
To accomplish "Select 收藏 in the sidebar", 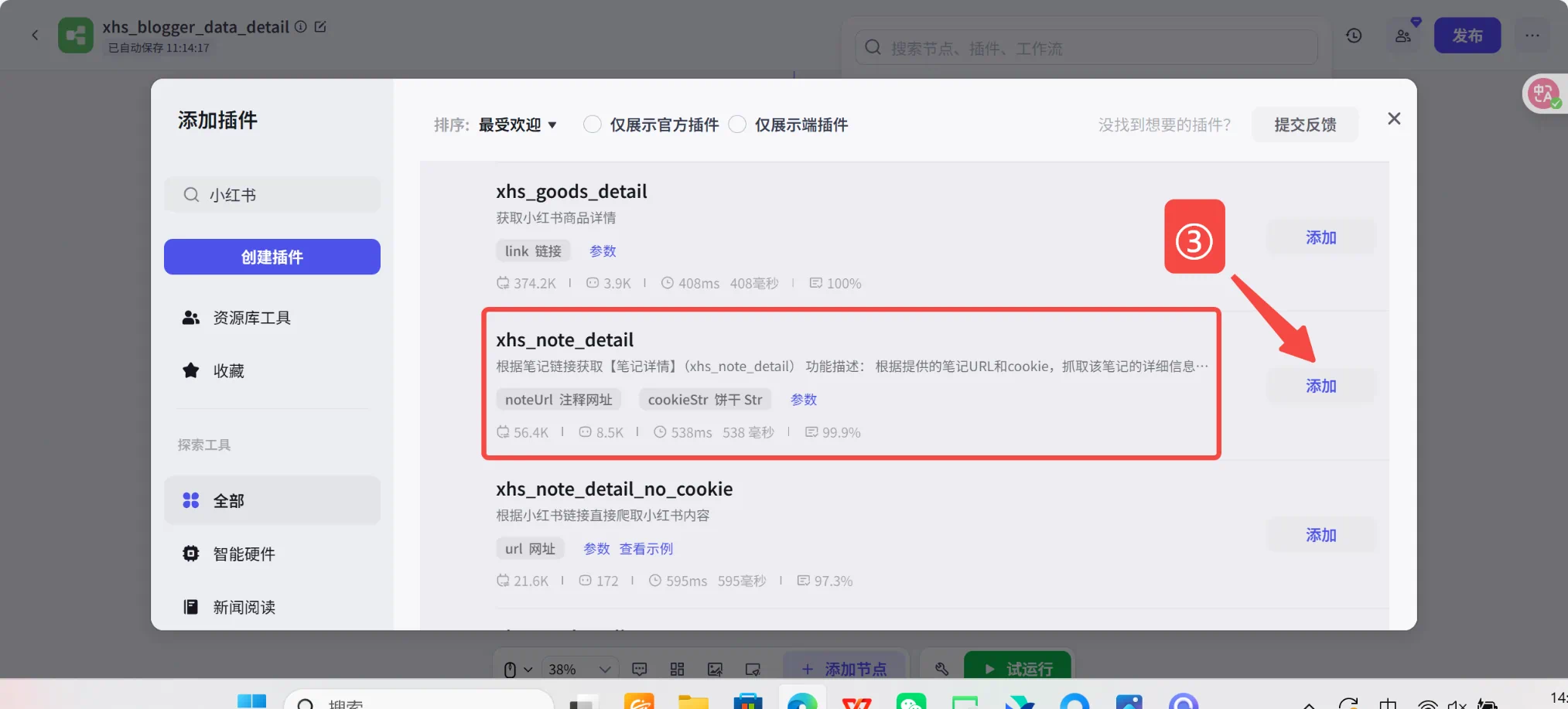I will click(272, 371).
